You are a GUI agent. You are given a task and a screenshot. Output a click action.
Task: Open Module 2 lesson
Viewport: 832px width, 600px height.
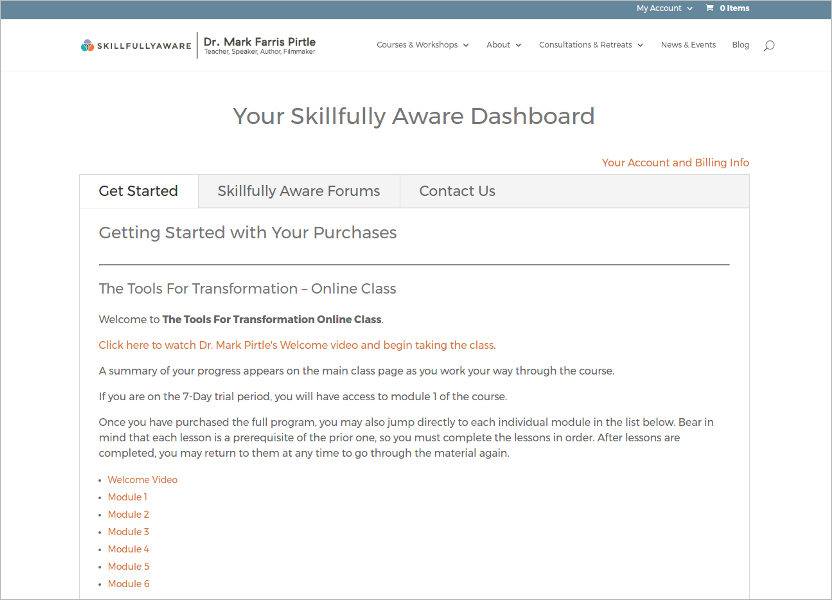[x=128, y=515]
